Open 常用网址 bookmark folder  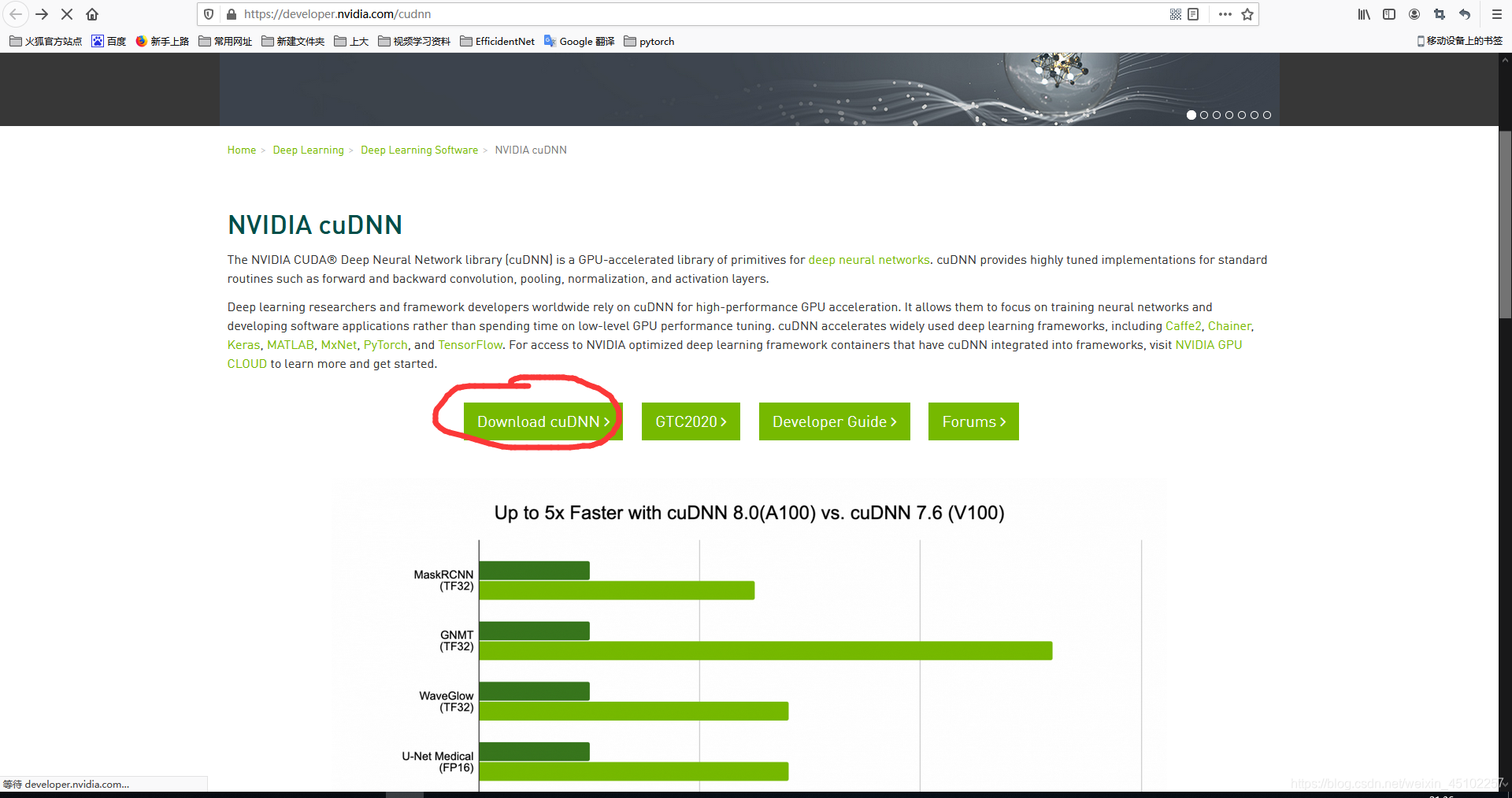[x=225, y=41]
